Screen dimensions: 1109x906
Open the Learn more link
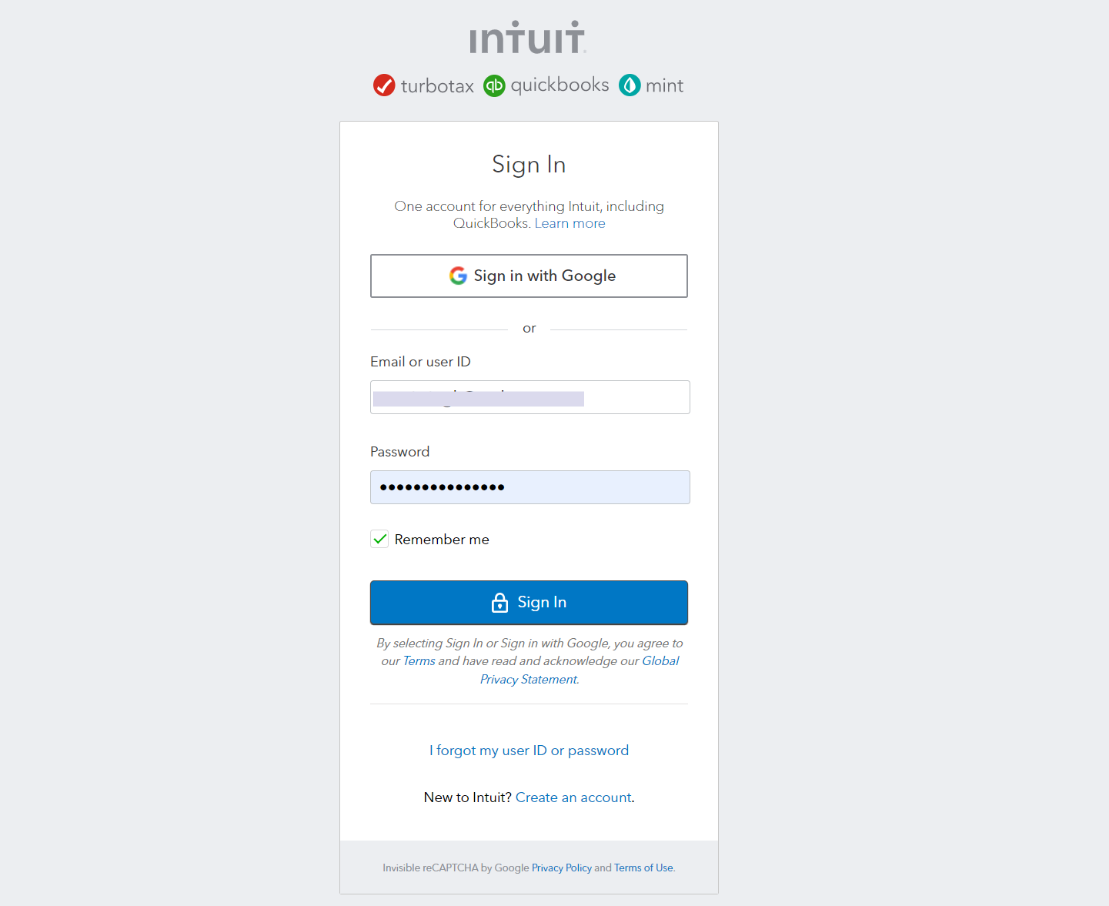(x=569, y=223)
